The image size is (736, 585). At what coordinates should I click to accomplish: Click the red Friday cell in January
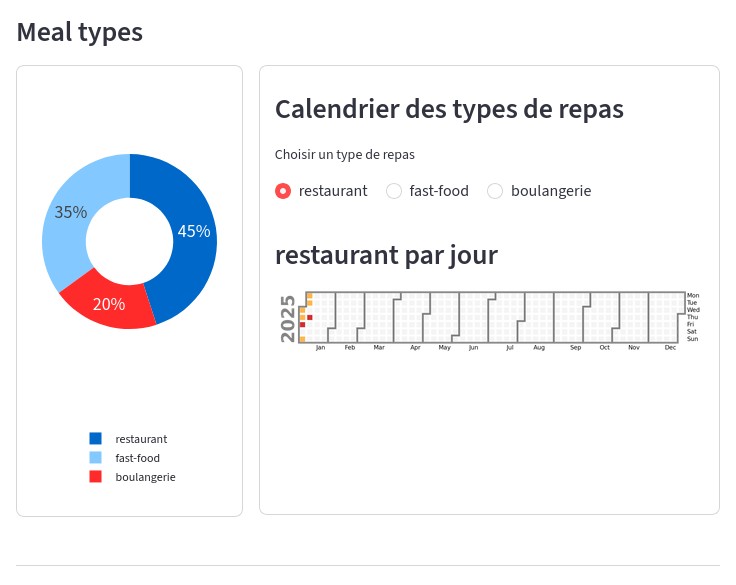302,324
